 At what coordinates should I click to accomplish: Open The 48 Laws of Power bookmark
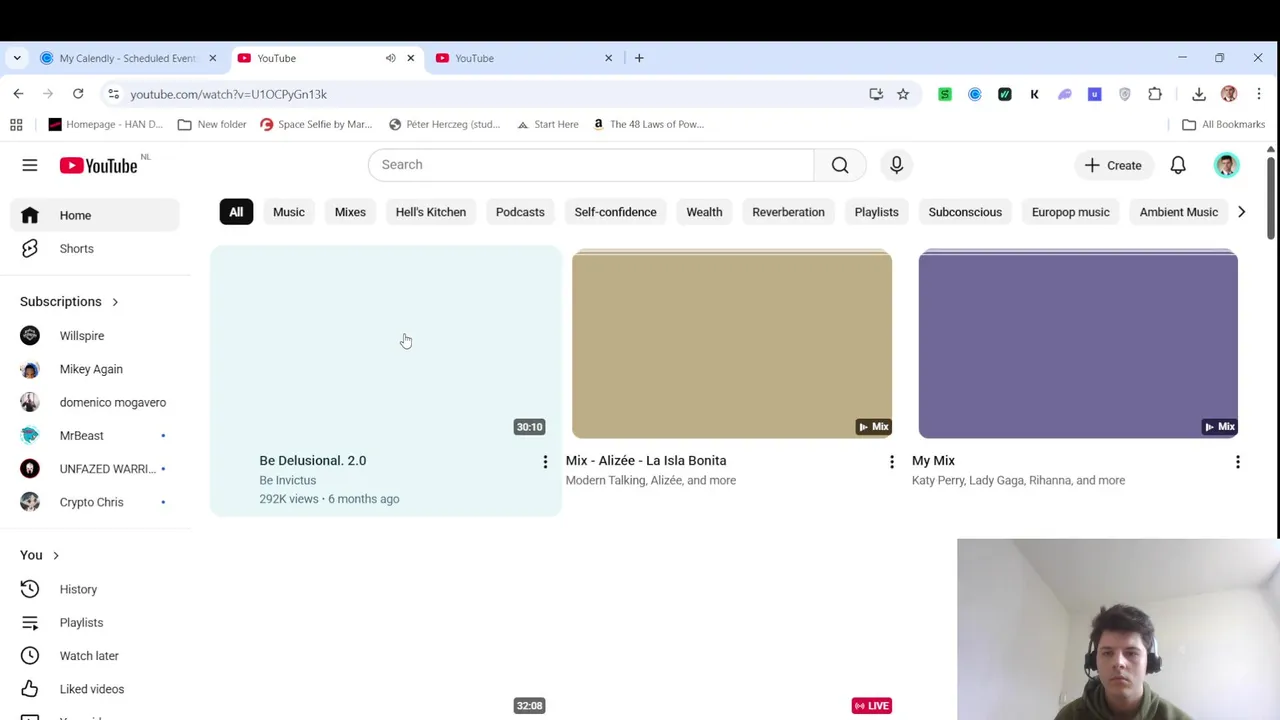pyautogui.click(x=648, y=124)
